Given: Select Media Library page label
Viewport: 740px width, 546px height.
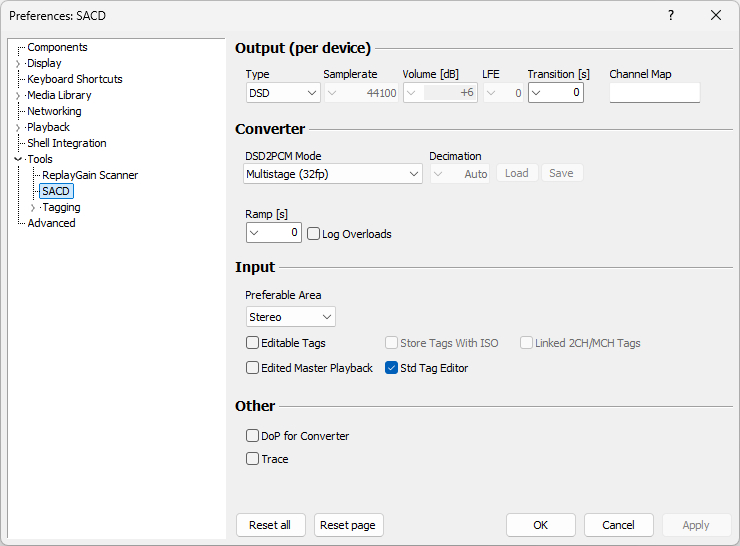Looking at the screenshot, I should pos(59,95).
